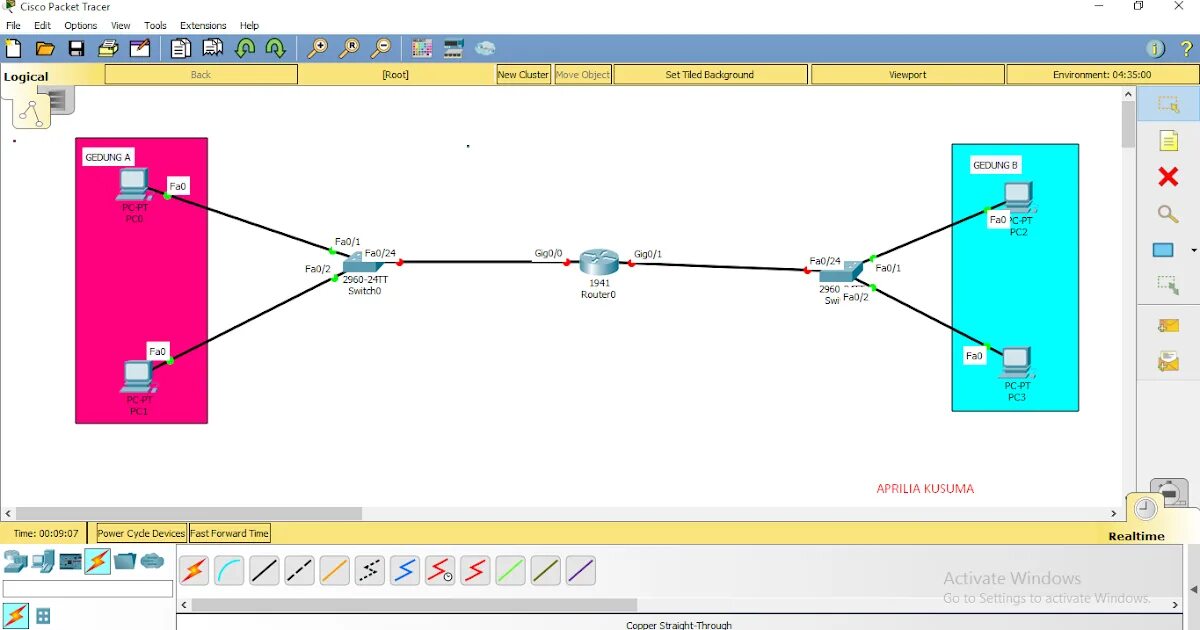This screenshot has height=630, width=1200.
Task: Pick the Copper Straight-Through cable
Action: tap(264, 571)
